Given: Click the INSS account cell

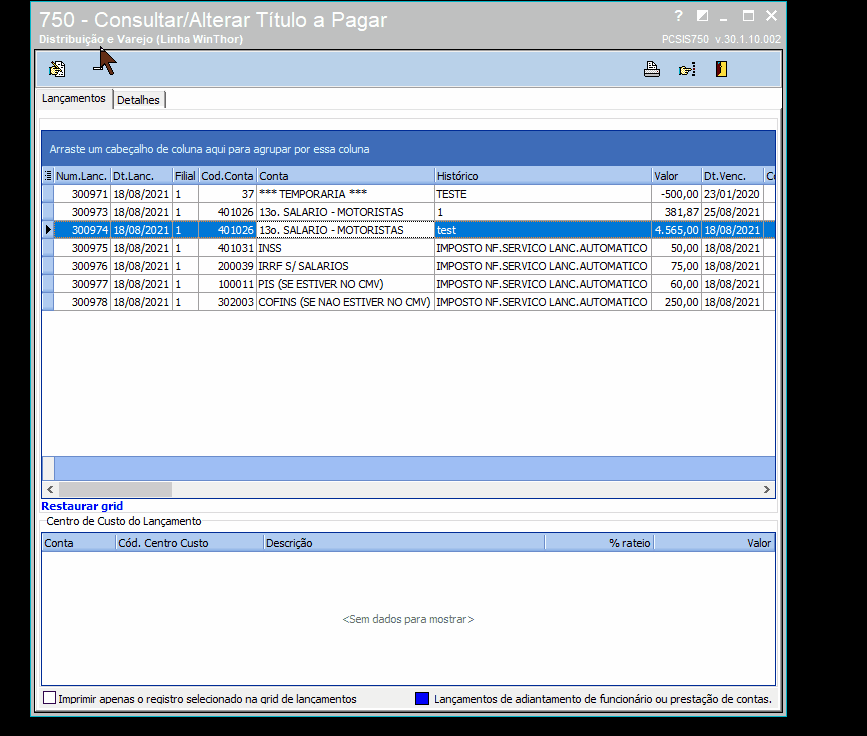Looking at the screenshot, I should (x=346, y=248).
